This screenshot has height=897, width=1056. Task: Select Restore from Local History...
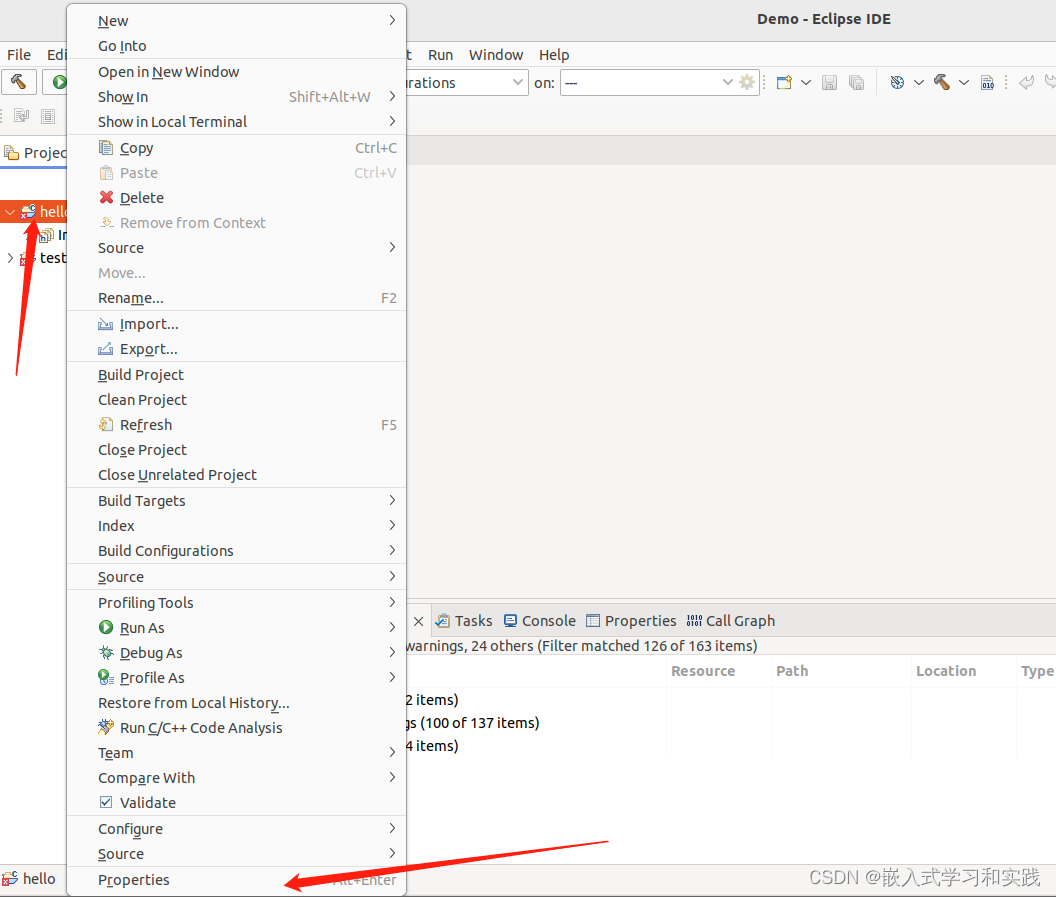pyautogui.click(x=236, y=702)
